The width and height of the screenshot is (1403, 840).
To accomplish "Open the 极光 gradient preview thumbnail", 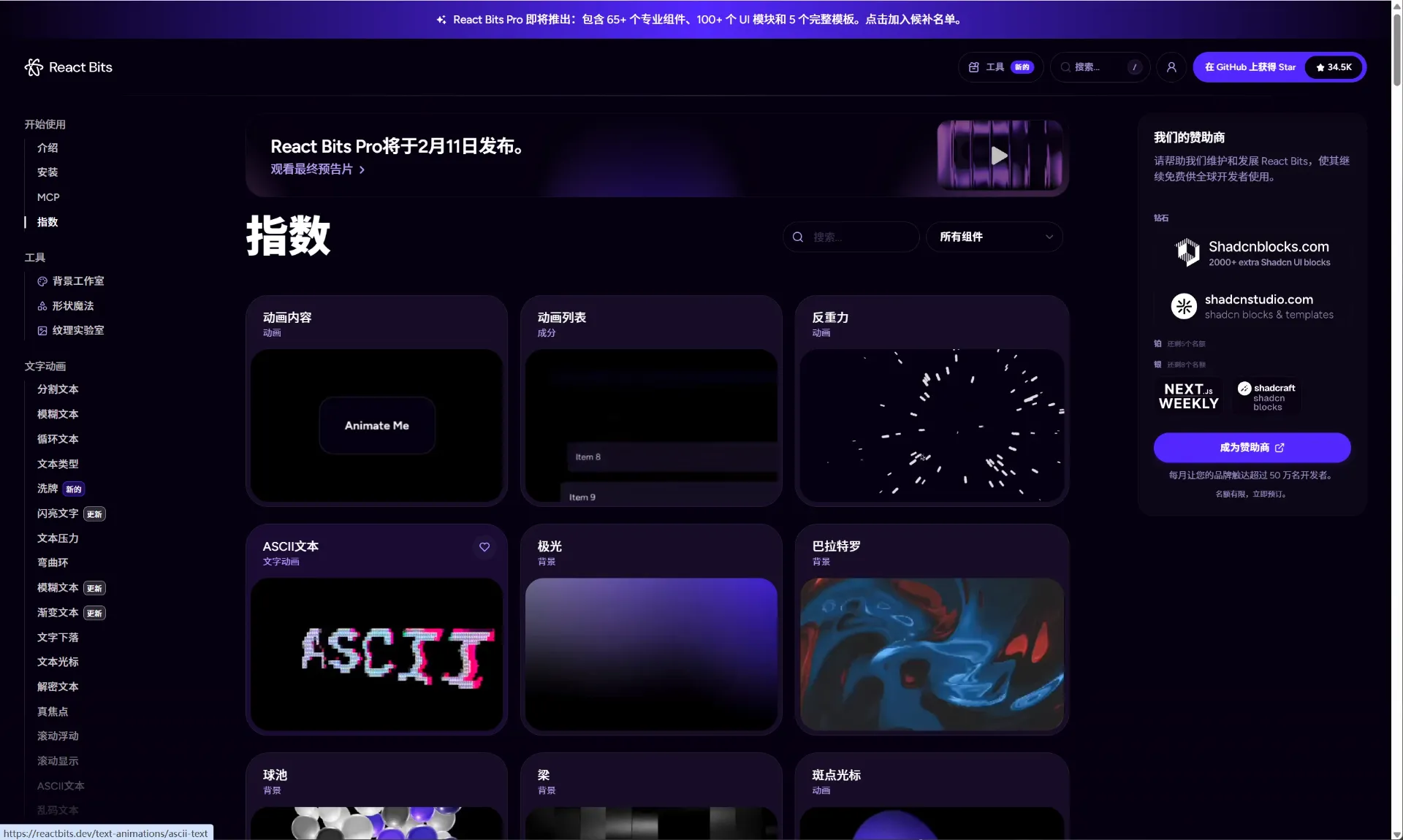I will pyautogui.click(x=651, y=653).
